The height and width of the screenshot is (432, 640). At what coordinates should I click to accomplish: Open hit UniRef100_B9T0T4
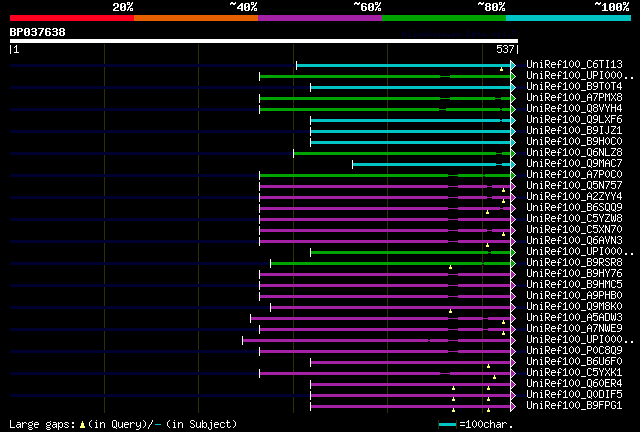coord(574,87)
